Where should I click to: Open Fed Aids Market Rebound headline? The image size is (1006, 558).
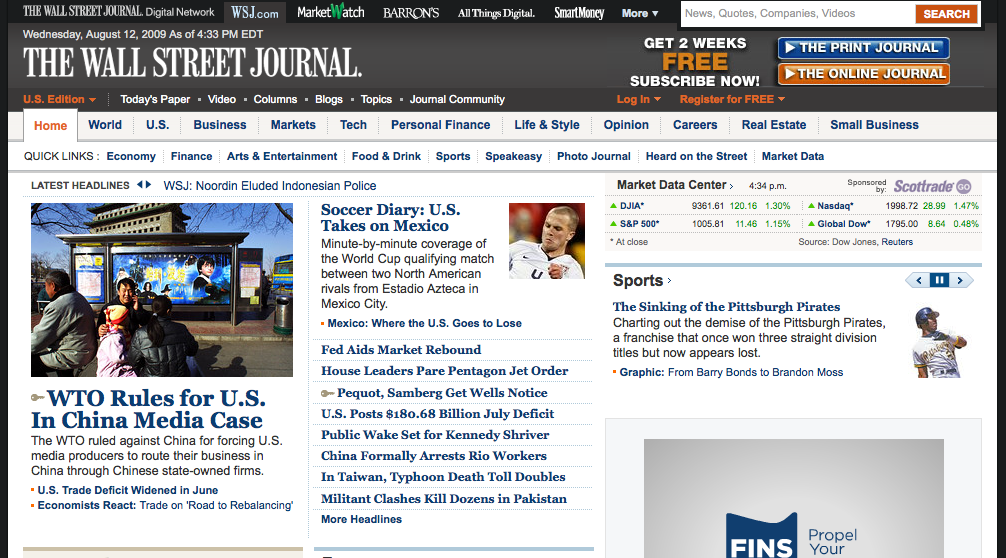tap(401, 350)
